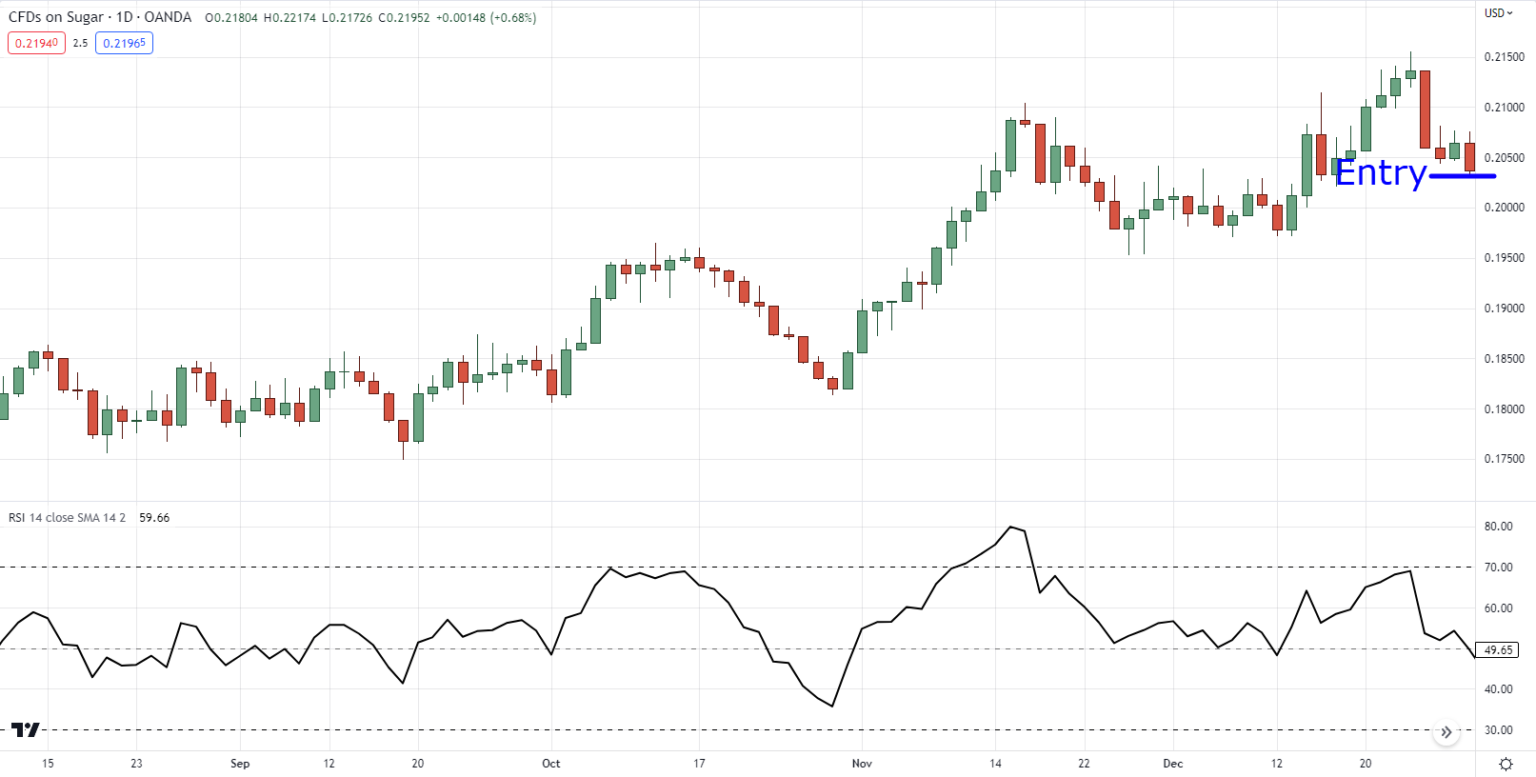Select the RSI 14 indicator label
The height and width of the screenshot is (777, 1536).
tap(65, 517)
